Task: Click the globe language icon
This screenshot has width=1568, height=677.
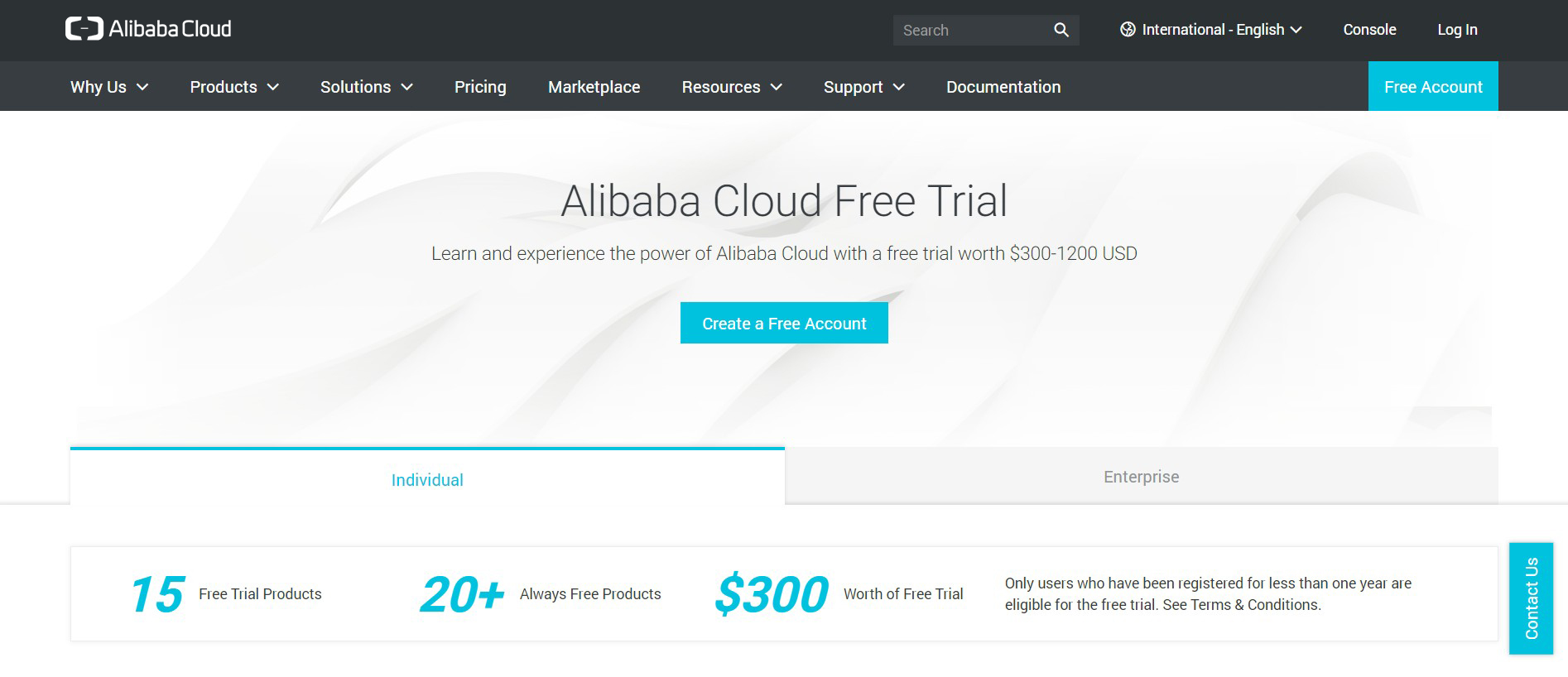Action: (1127, 30)
